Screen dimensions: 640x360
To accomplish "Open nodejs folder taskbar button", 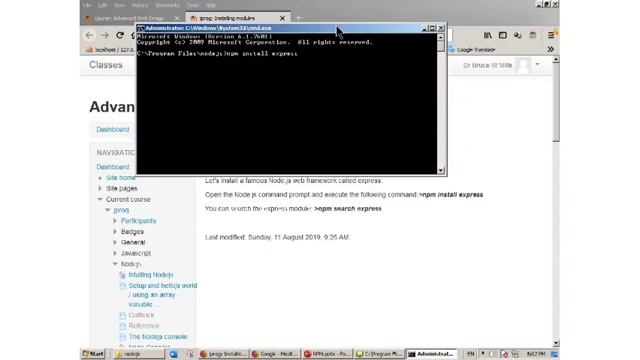I will [x=139, y=354].
